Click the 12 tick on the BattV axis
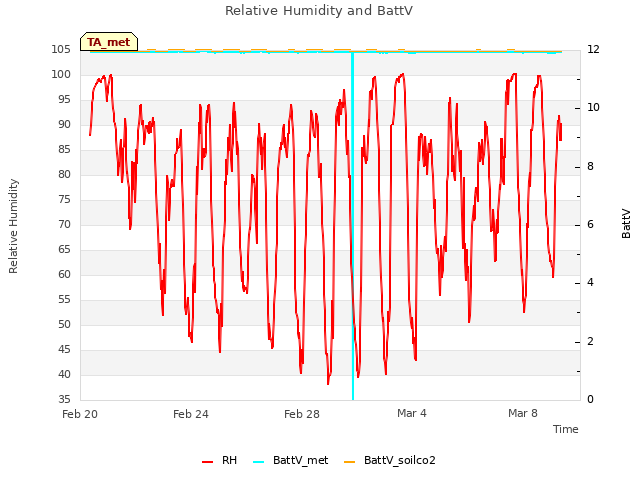This screenshot has height=480, width=640. (593, 50)
